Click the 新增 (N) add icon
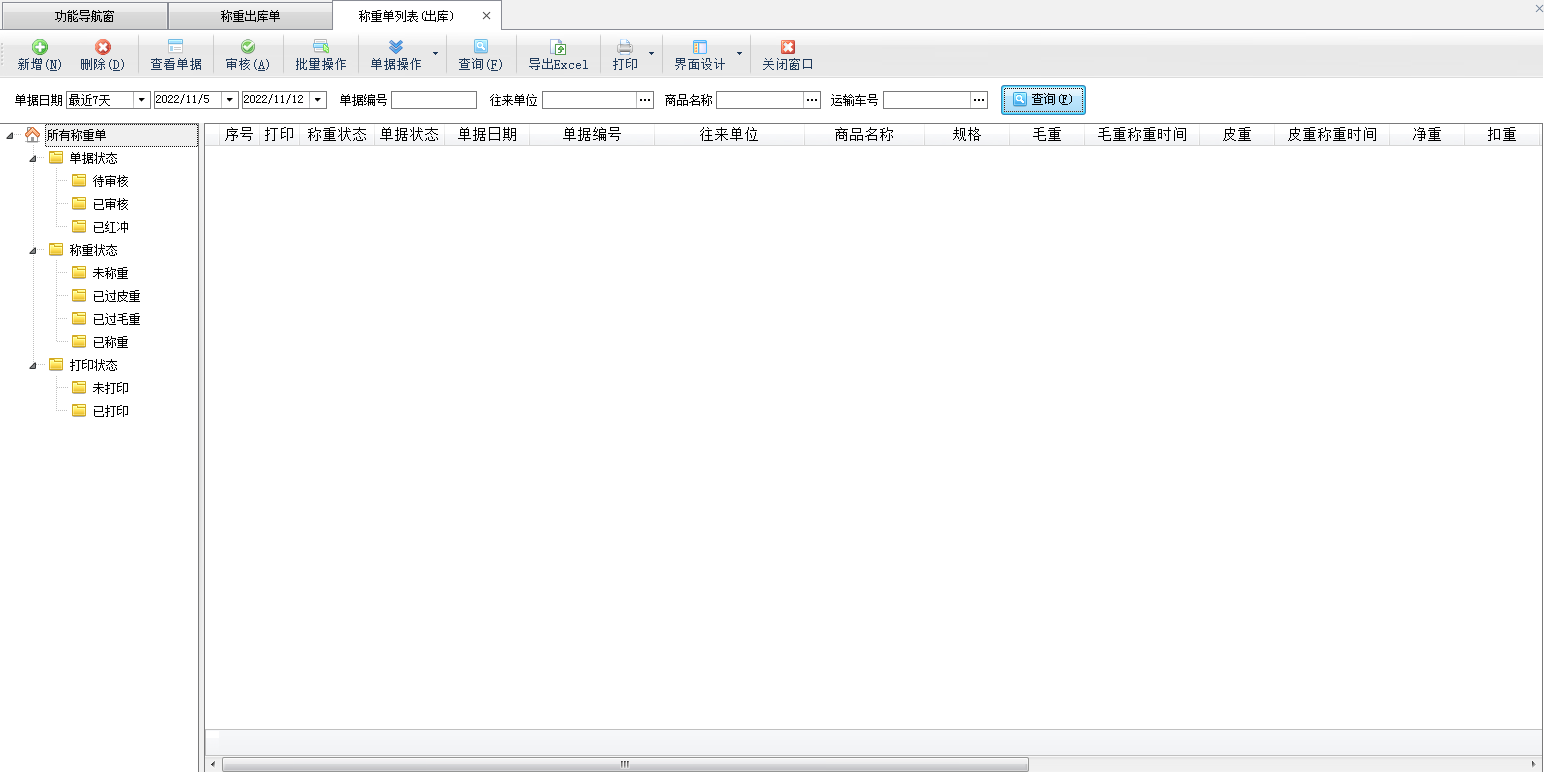 tap(39, 48)
